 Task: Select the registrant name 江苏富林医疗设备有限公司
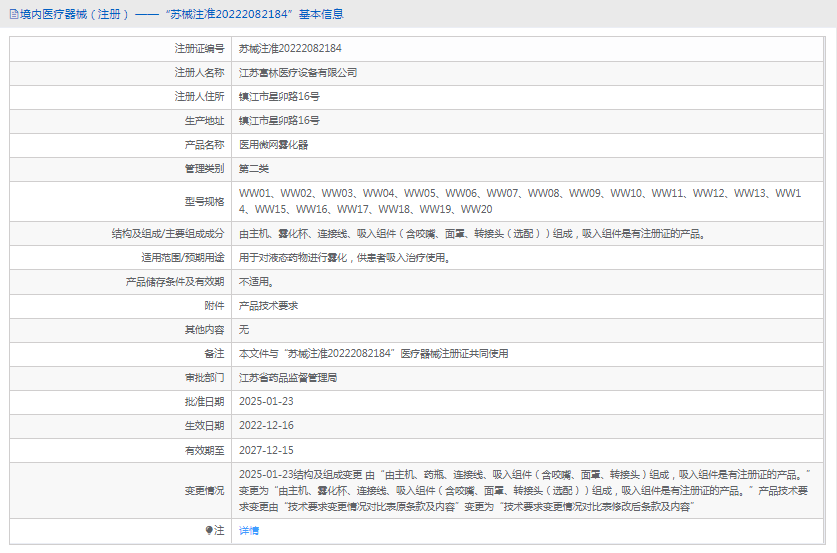[298, 73]
